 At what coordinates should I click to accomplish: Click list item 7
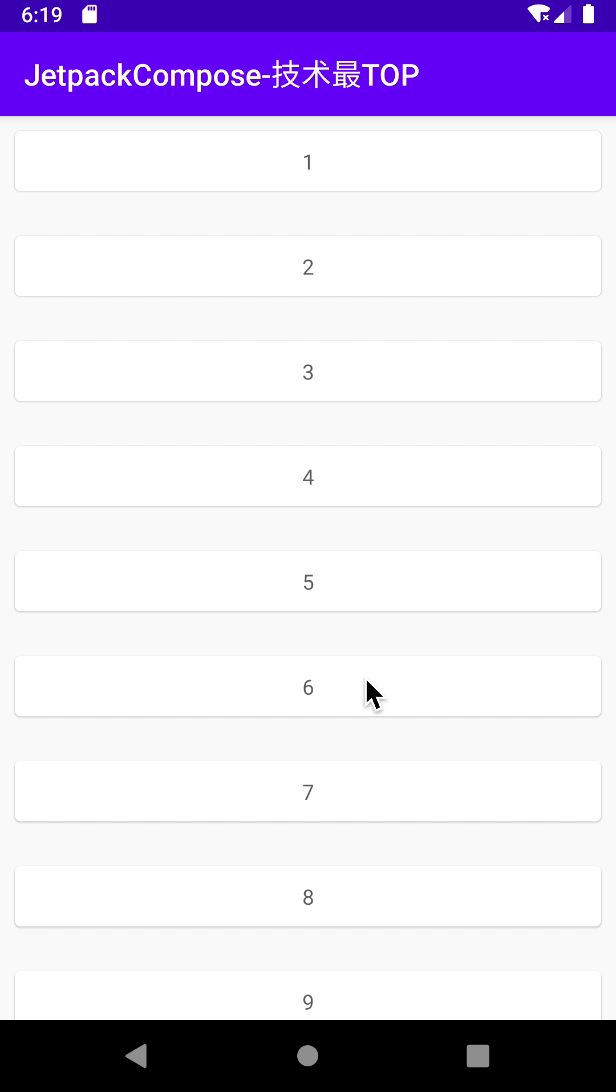[x=308, y=791]
